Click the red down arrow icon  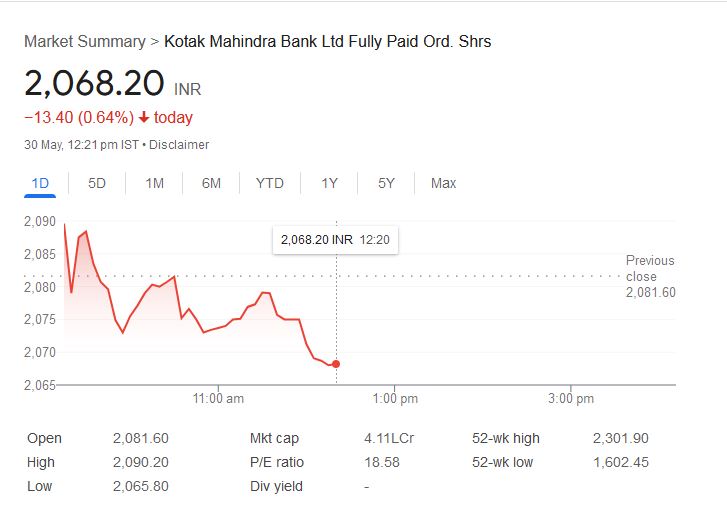point(144,118)
